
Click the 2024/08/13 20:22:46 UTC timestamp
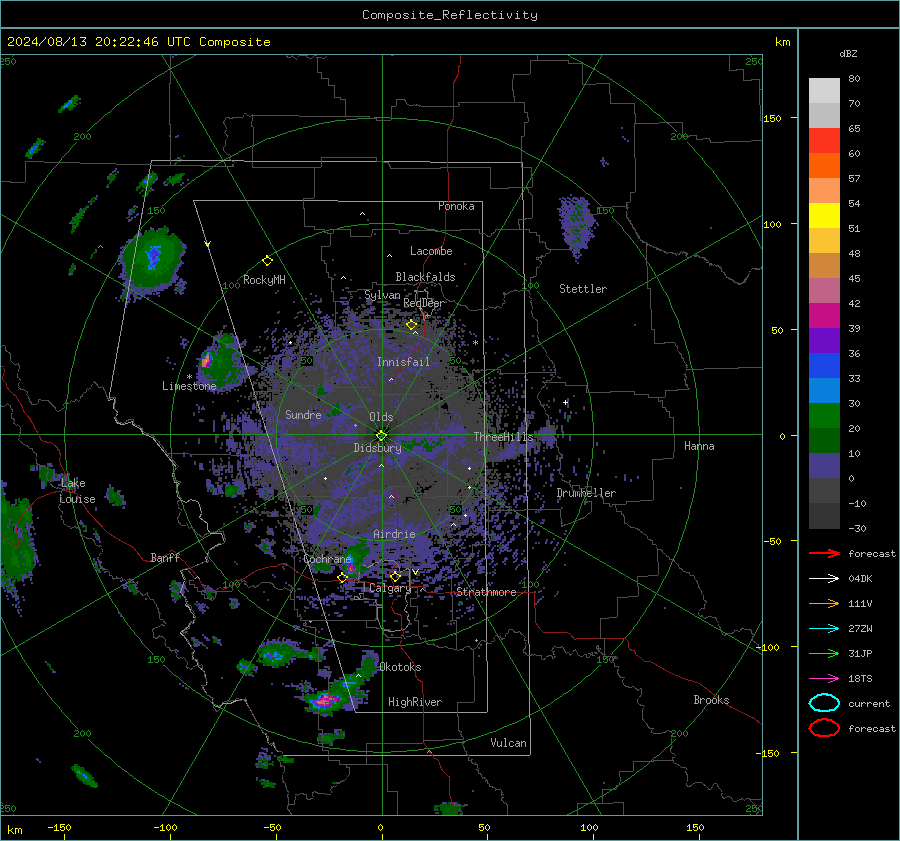[98, 42]
